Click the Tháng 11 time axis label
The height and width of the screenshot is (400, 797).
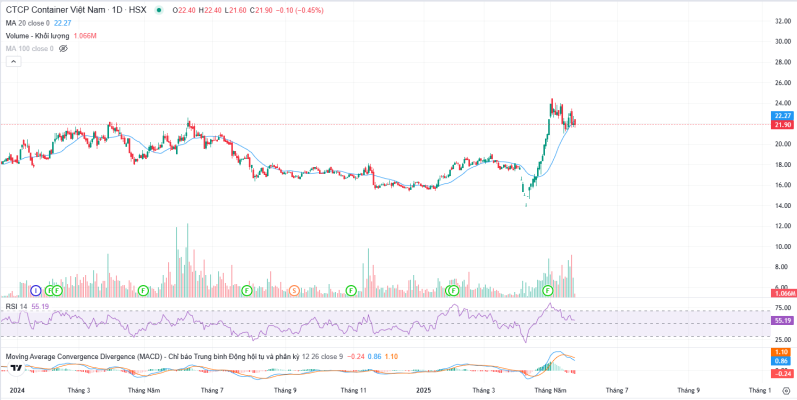(353, 390)
